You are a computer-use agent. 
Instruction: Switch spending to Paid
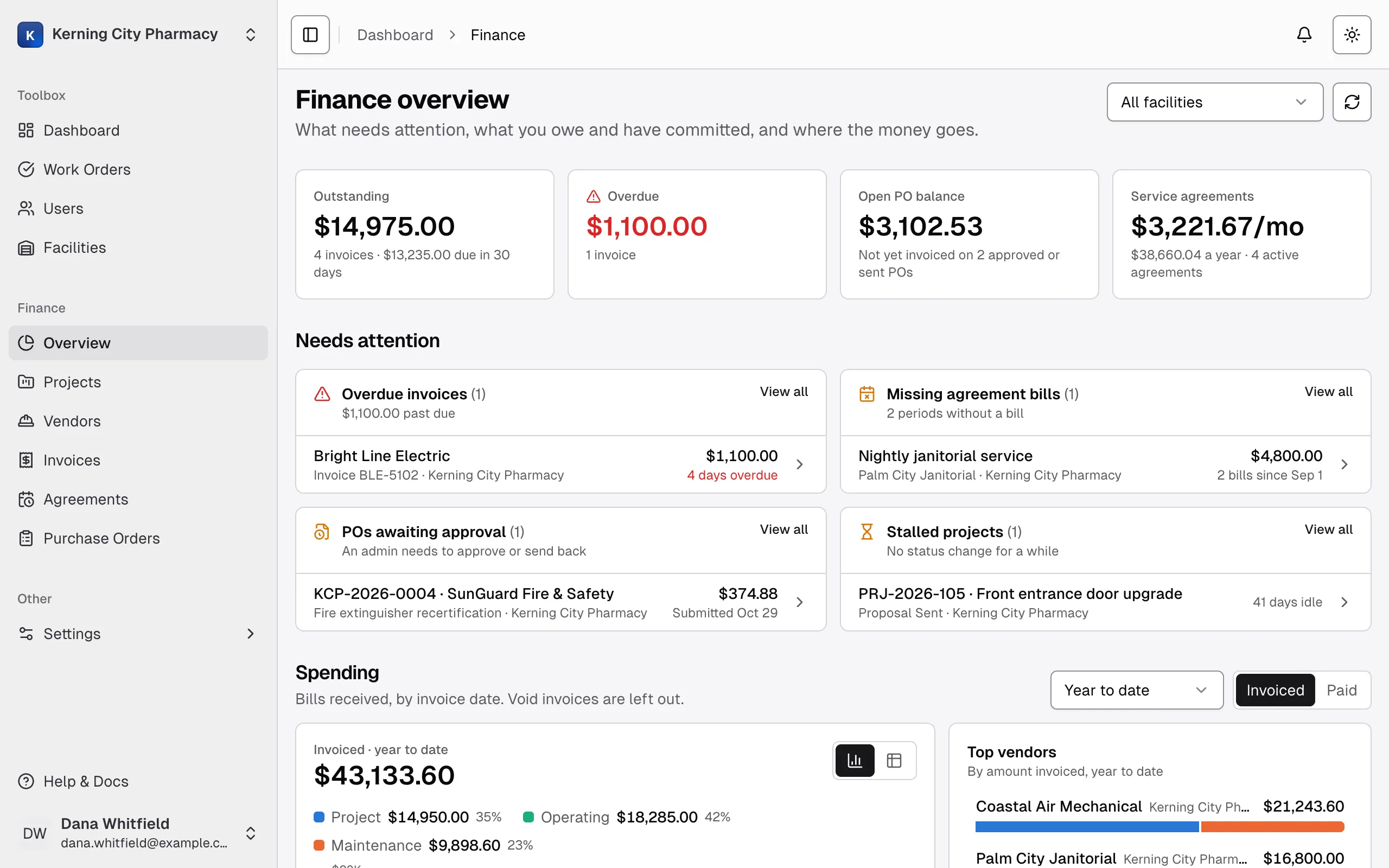[1341, 690]
